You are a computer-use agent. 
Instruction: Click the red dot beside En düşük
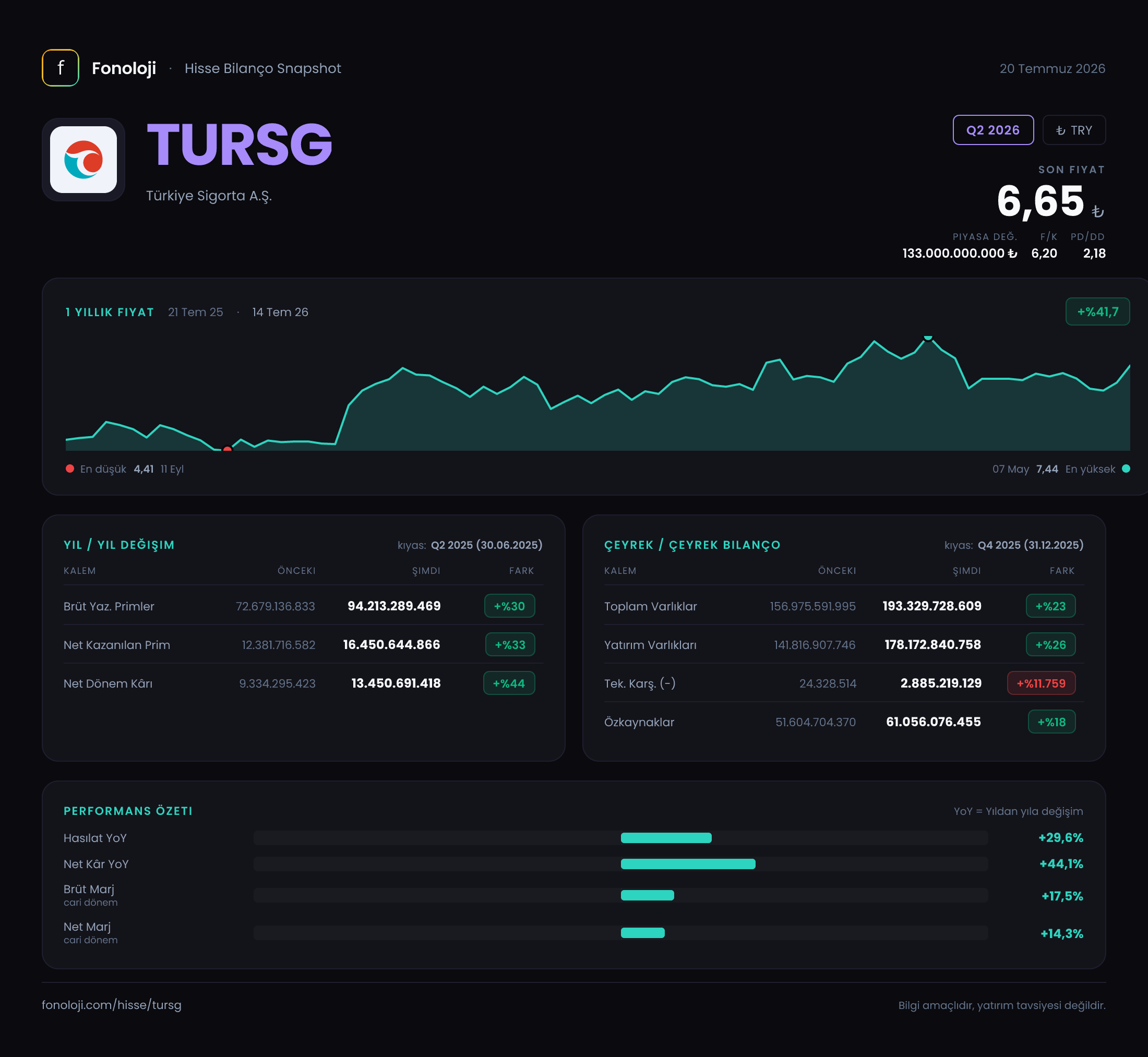(x=70, y=469)
